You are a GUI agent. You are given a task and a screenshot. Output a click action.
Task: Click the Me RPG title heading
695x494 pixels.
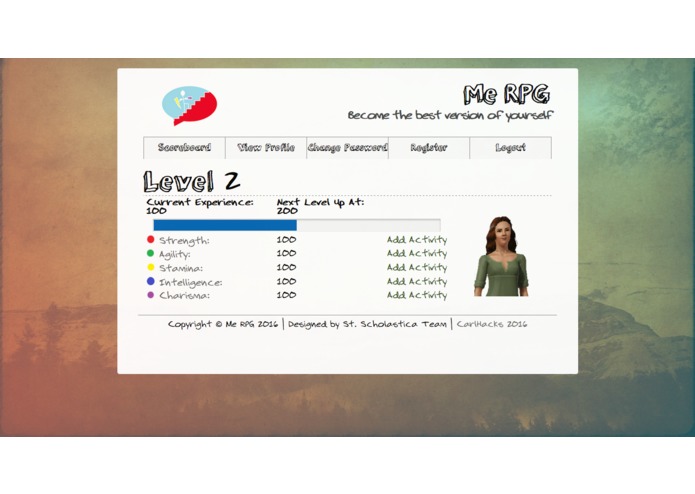point(507,94)
